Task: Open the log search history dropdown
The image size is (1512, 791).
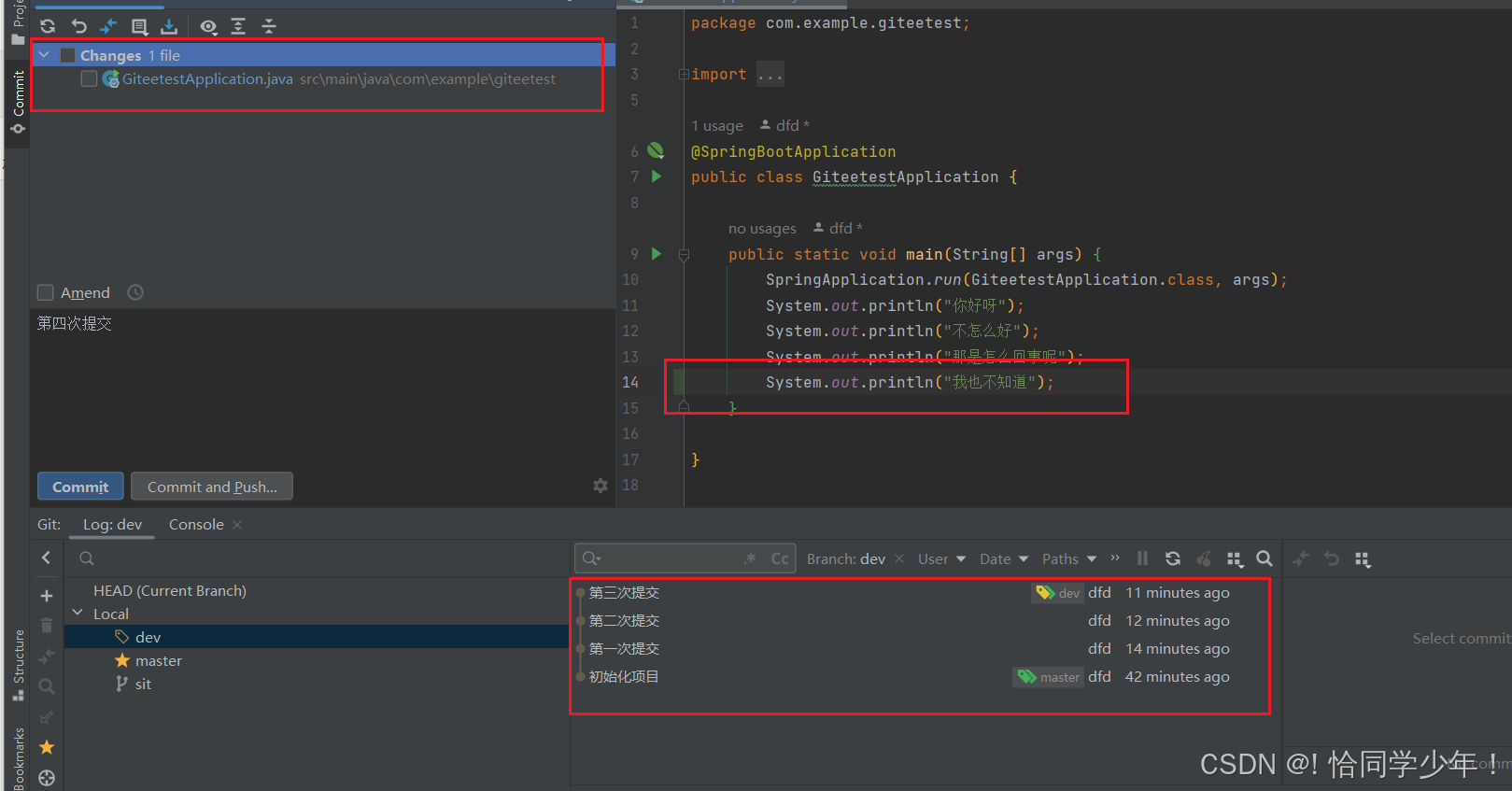Action: pyautogui.click(x=591, y=558)
